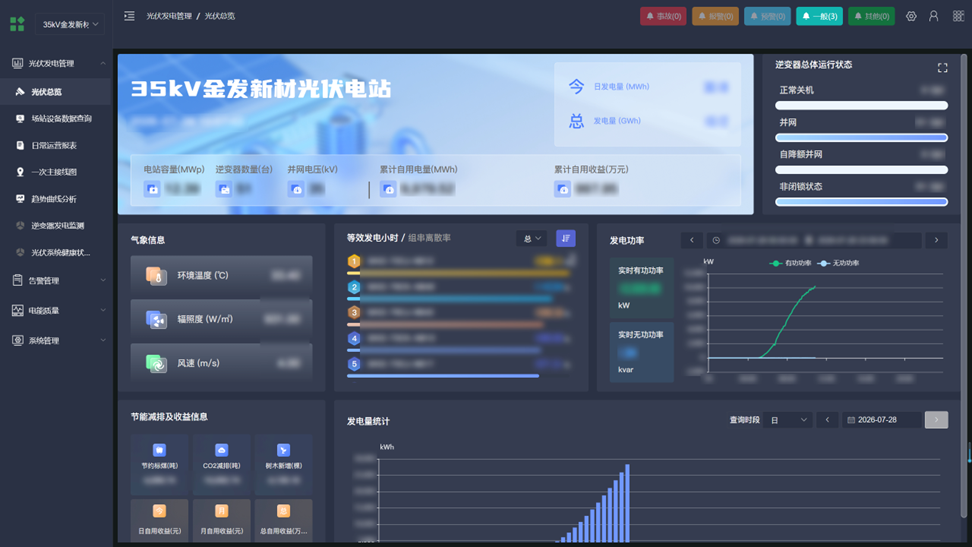Expand the 电能质量 sidebar menu
Image resolution: width=972 pixels, height=547 pixels.
57,310
